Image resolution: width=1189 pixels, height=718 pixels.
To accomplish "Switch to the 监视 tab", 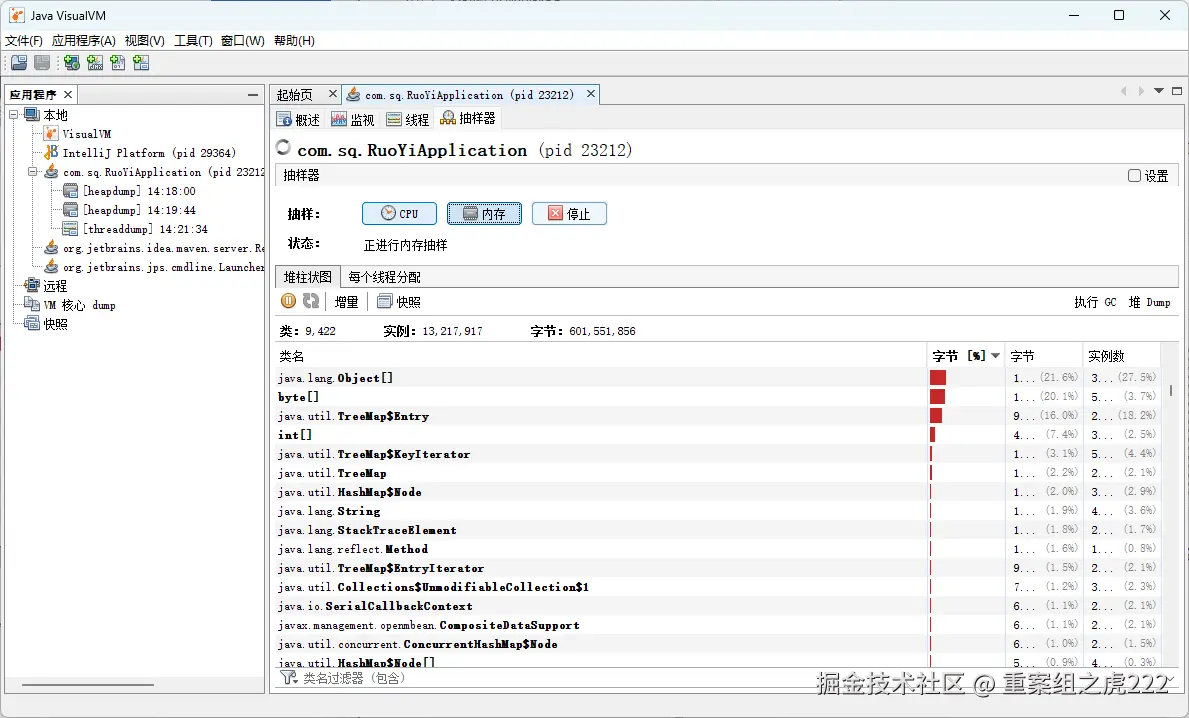I will [353, 119].
